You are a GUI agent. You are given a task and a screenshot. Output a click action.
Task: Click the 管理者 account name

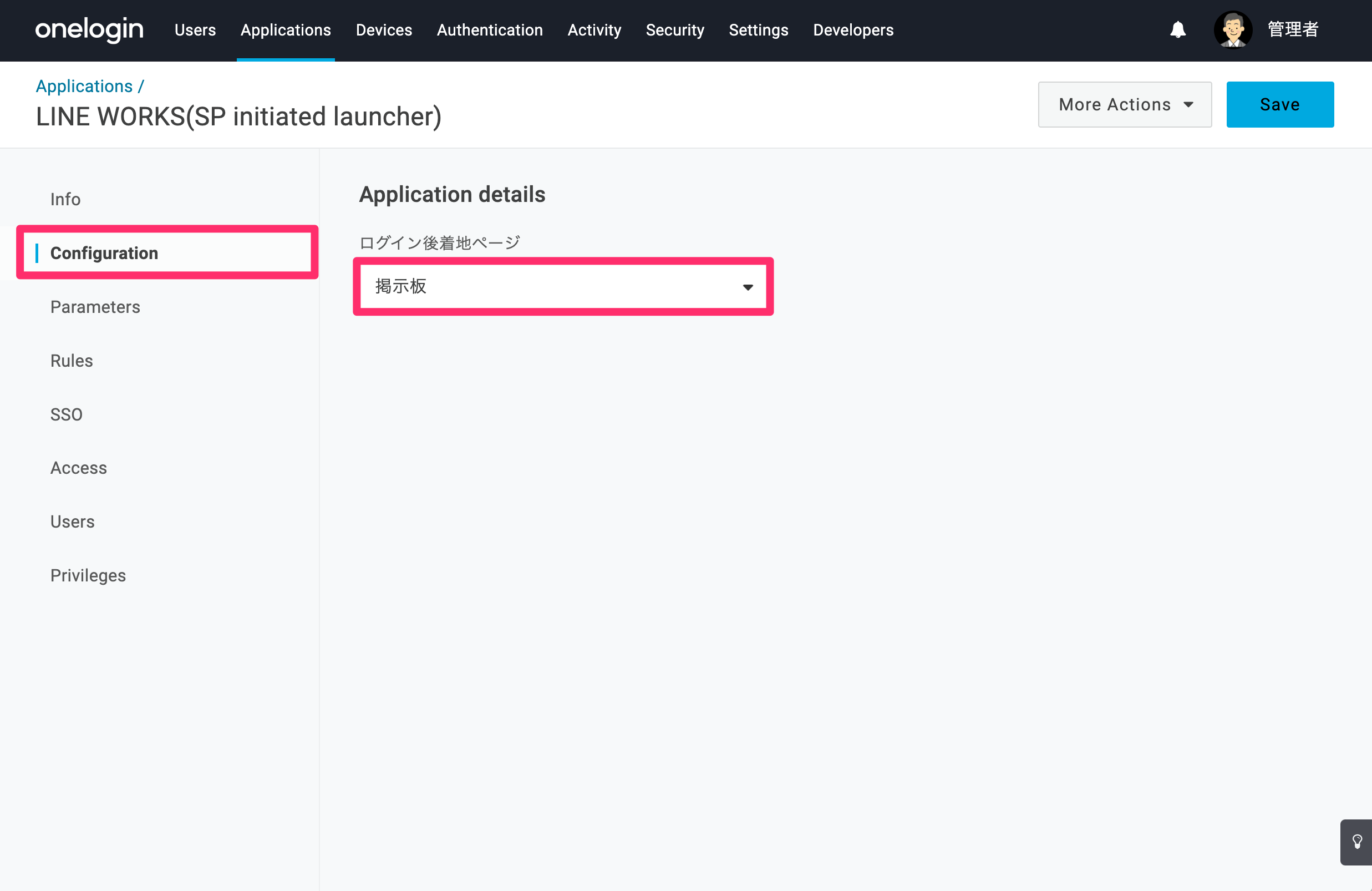1293,29
